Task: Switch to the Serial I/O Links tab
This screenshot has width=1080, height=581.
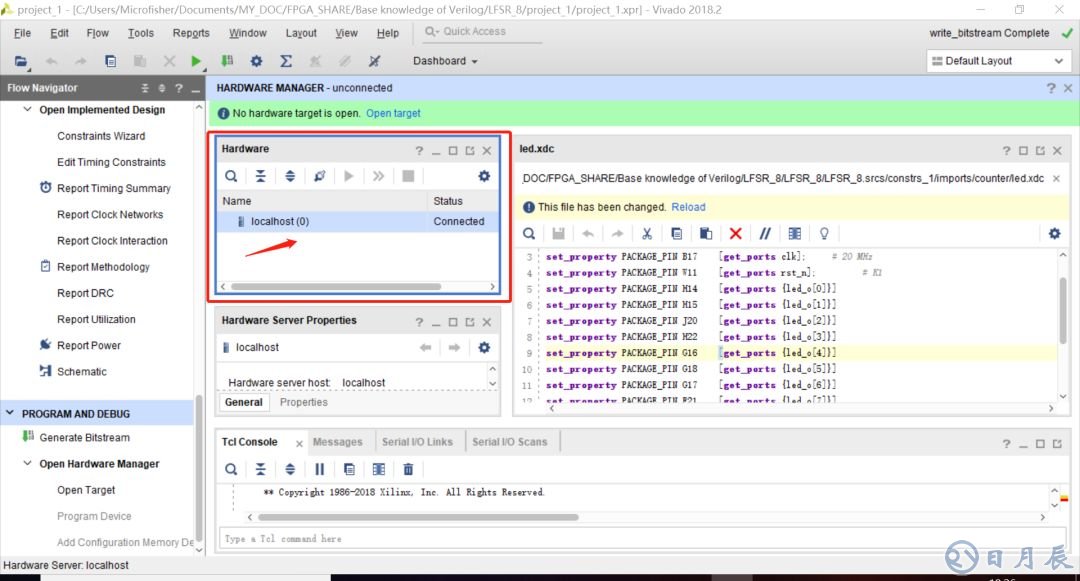Action: (x=416, y=442)
